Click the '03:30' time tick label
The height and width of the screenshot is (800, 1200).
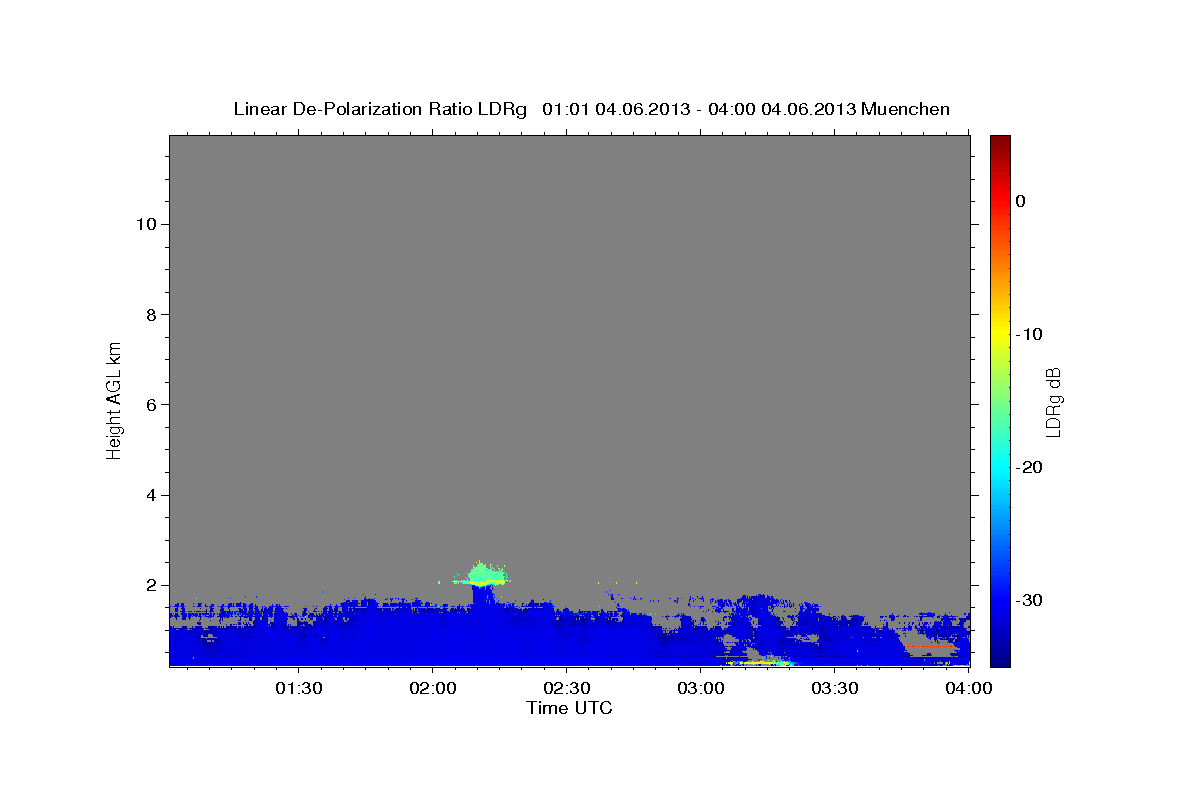point(835,688)
